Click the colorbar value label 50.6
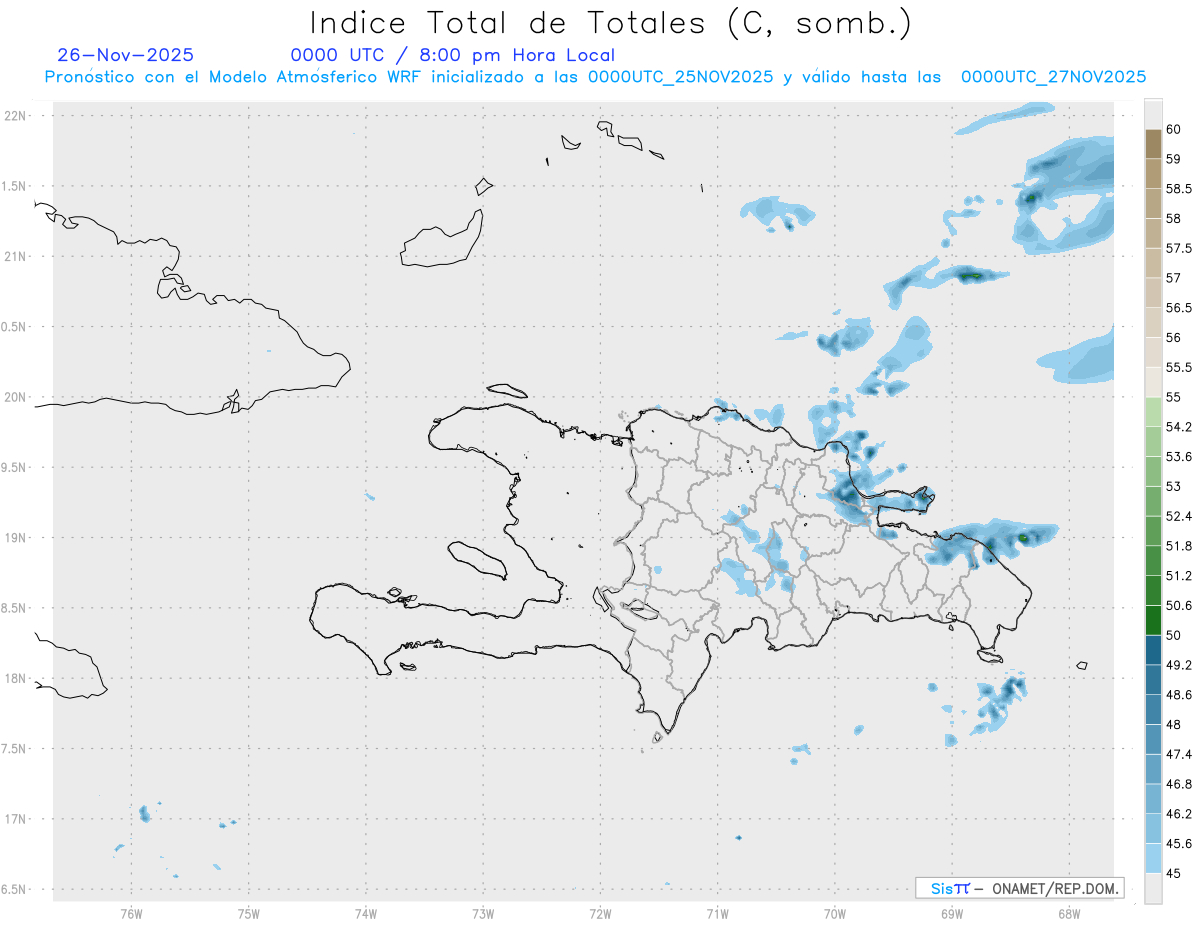This screenshot has width=1200, height=927. pyautogui.click(x=1179, y=606)
